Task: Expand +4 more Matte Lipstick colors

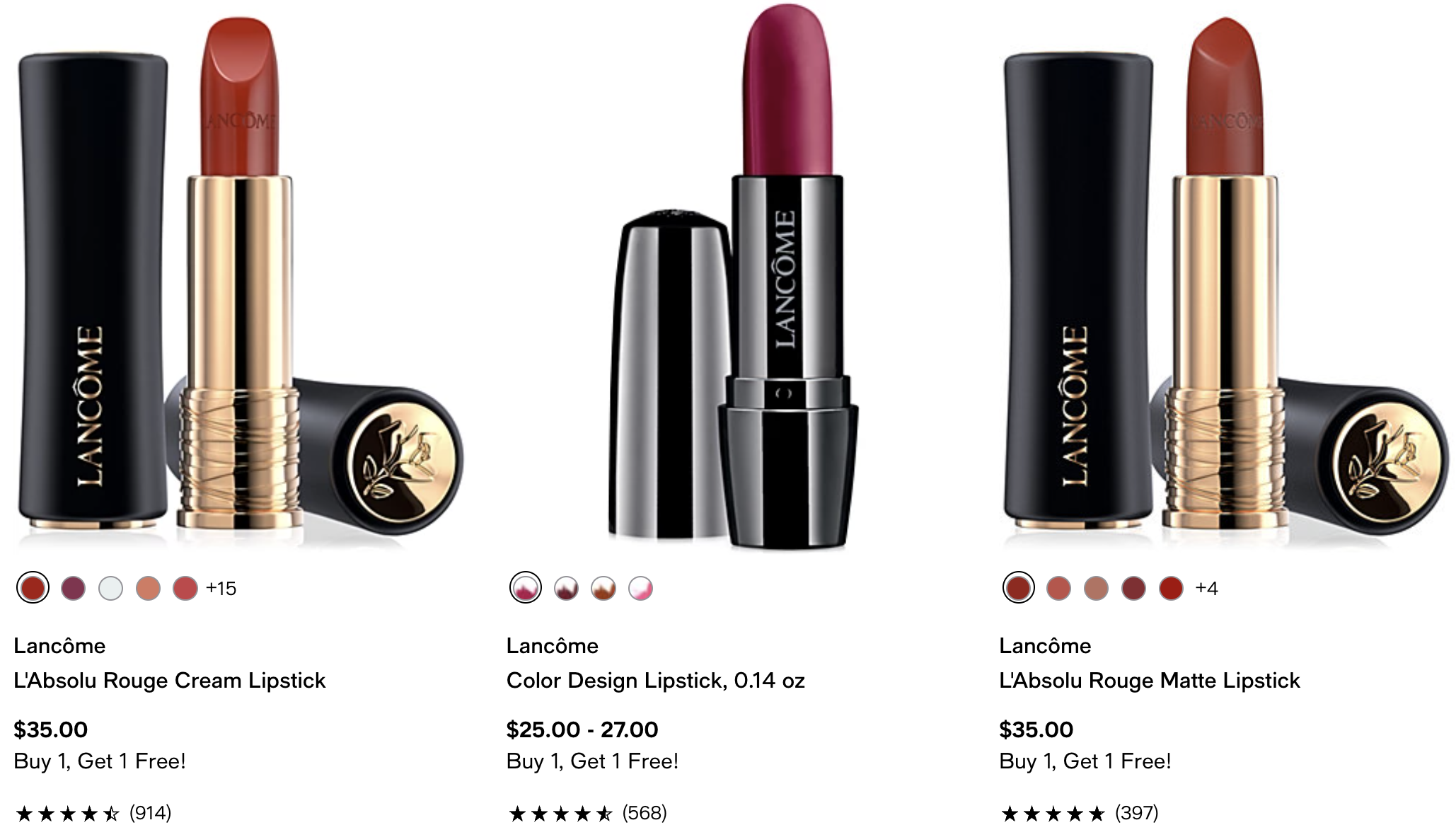Action: [x=1206, y=588]
